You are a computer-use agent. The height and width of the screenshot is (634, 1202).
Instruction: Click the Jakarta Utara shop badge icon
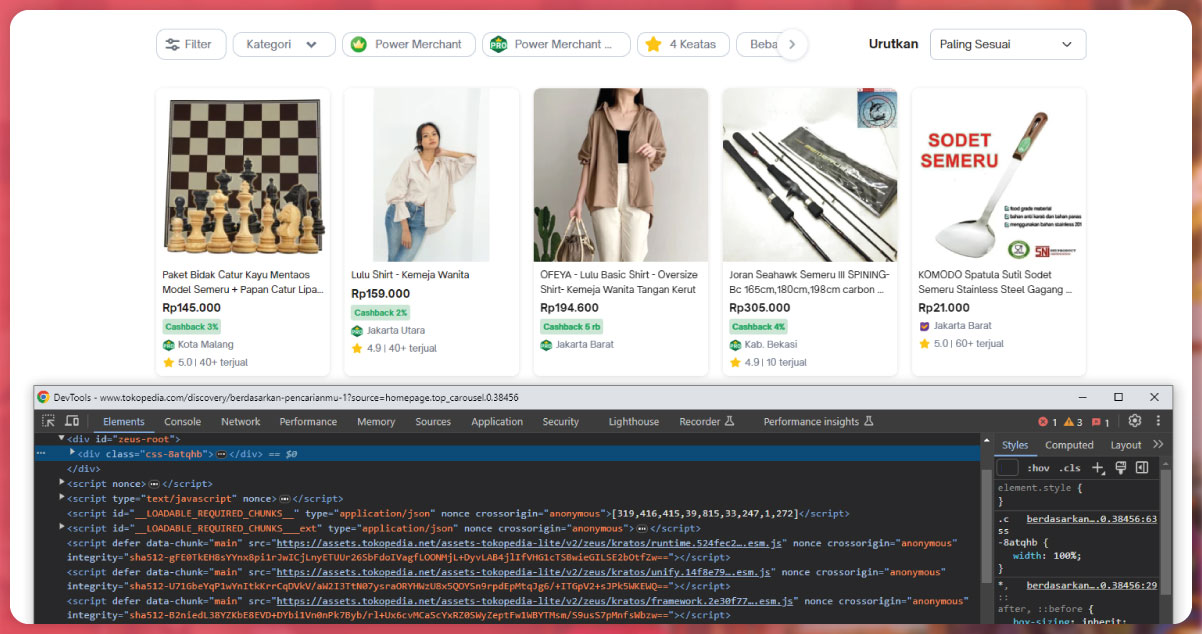coord(357,331)
